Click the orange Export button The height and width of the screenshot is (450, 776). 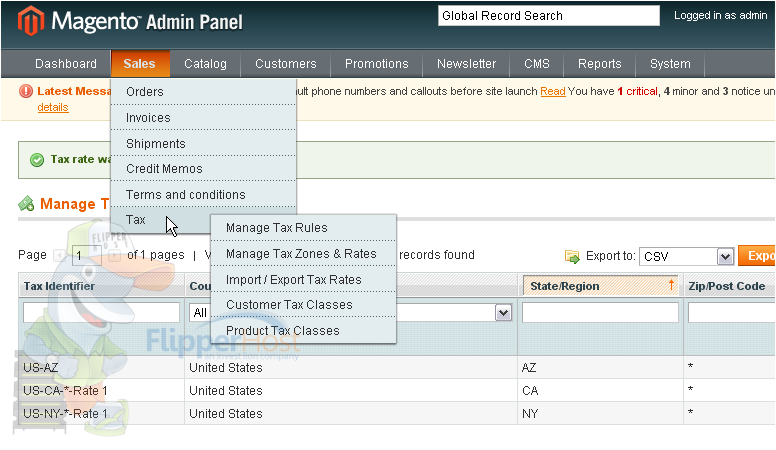pyautogui.click(x=757, y=256)
